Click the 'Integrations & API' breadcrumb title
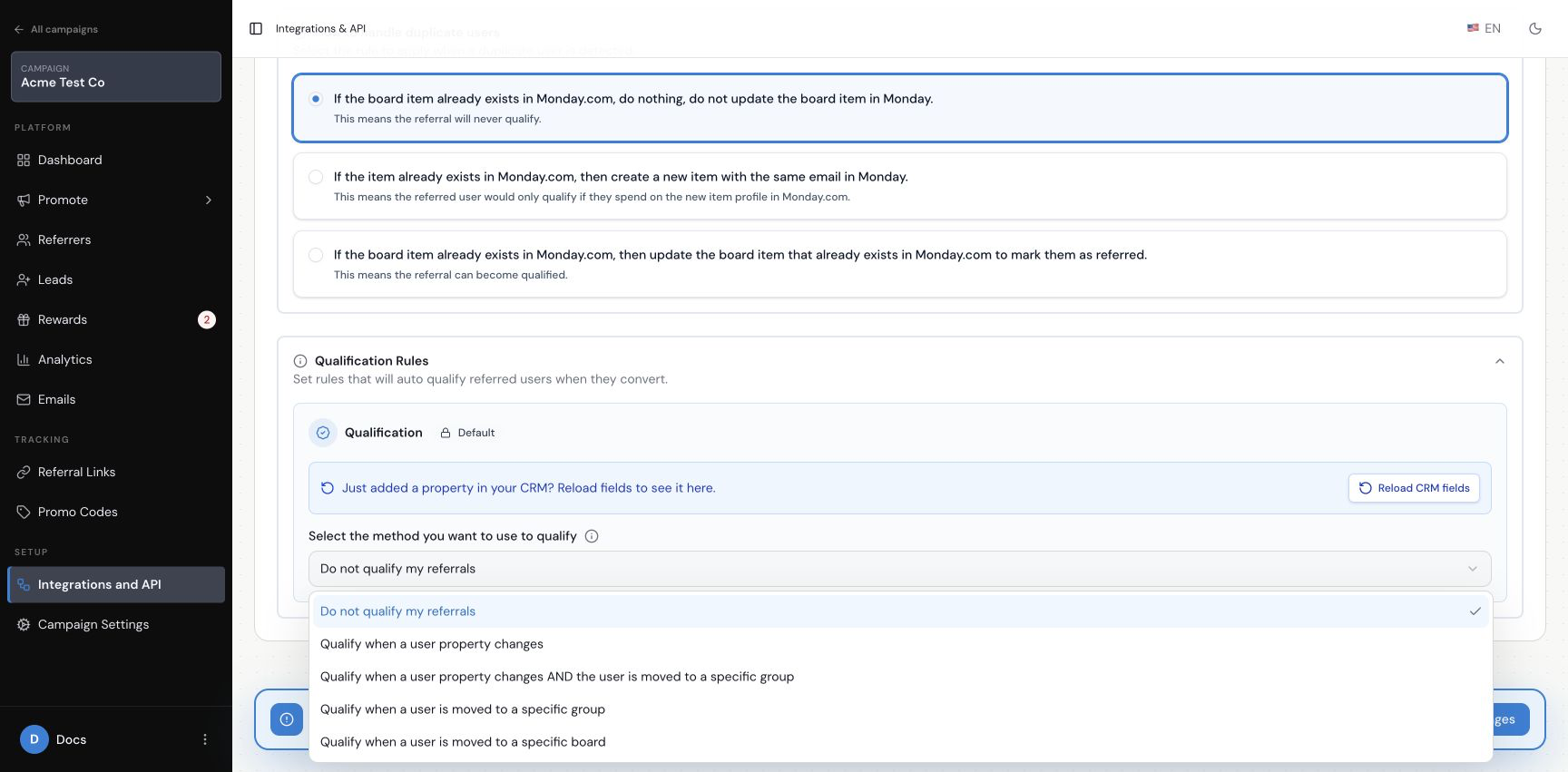1568x772 pixels. tap(320, 29)
